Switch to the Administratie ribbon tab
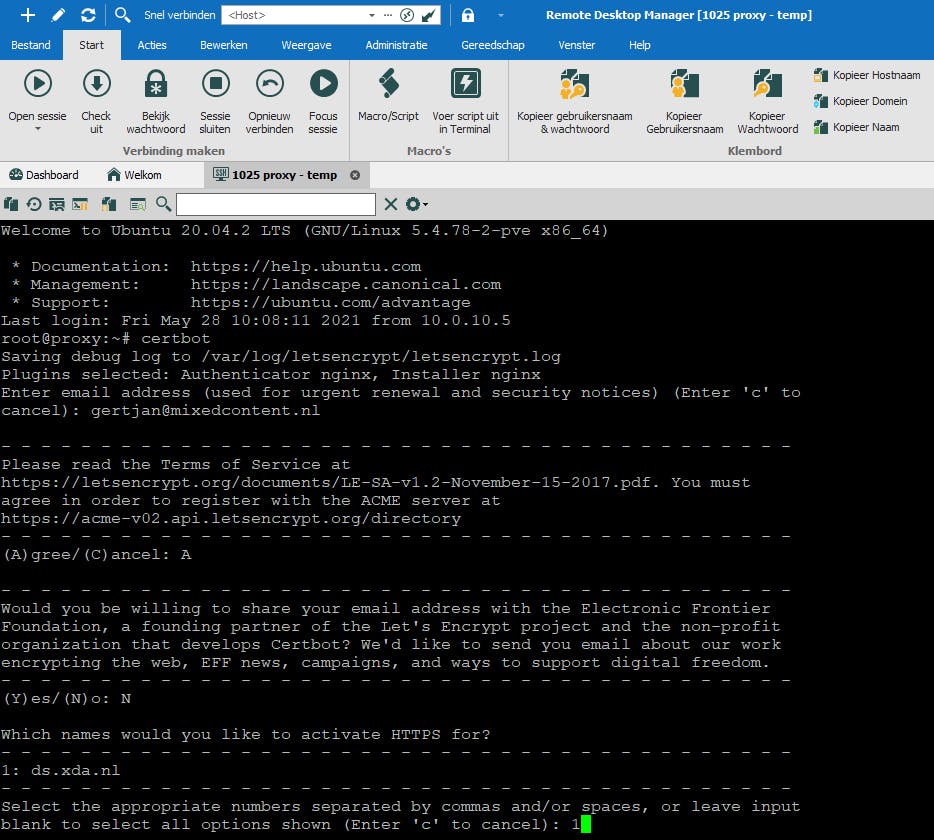This screenshot has width=934, height=840. (x=396, y=45)
